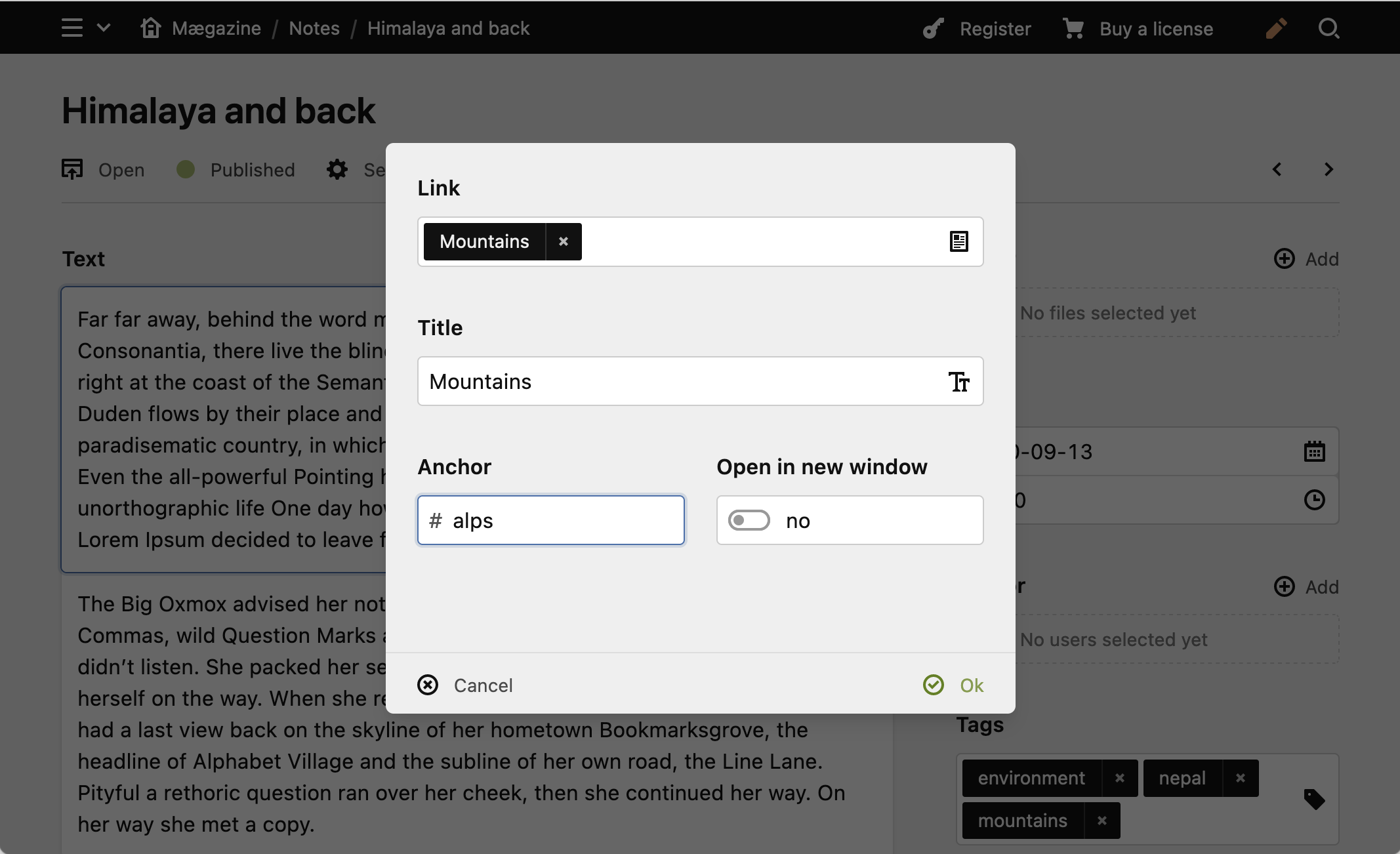
Task: Select the Notes breadcrumb menu item
Action: point(313,27)
